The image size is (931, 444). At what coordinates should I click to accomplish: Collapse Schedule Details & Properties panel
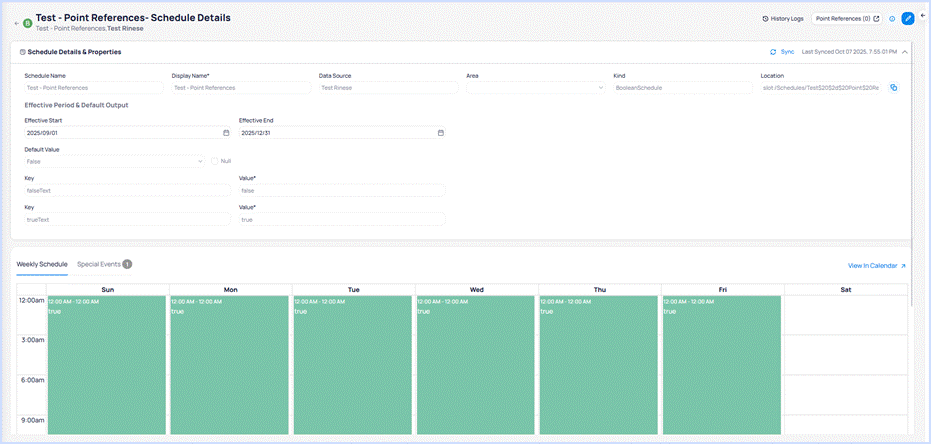click(904, 51)
